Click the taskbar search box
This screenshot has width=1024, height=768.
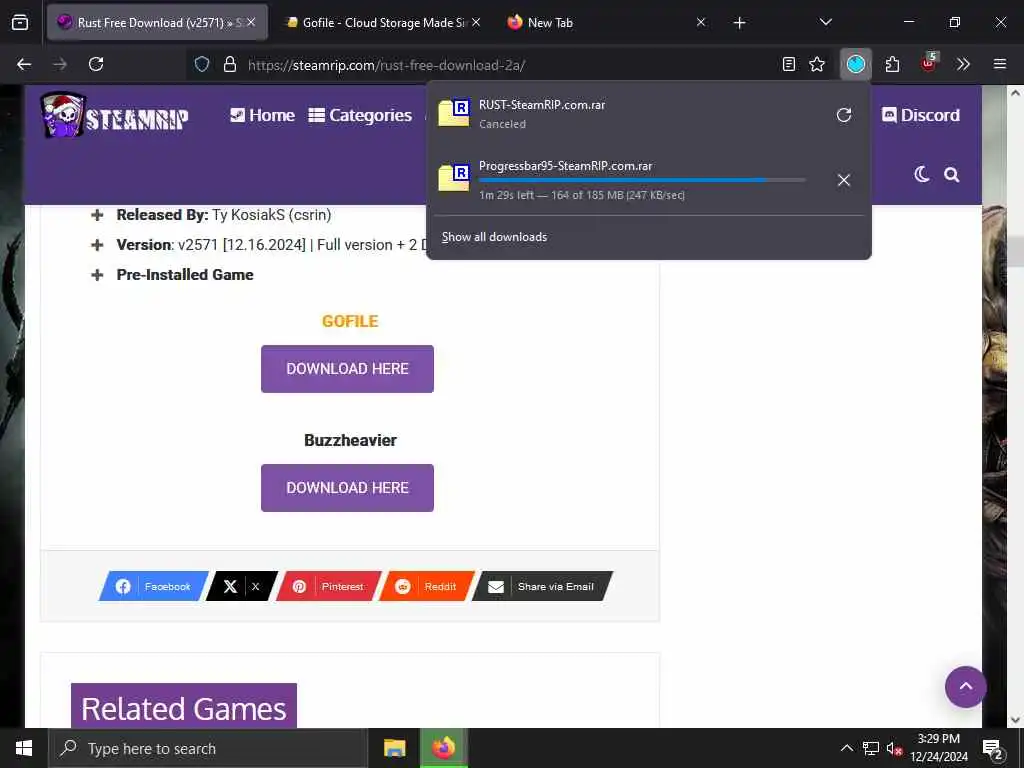tap(207, 748)
